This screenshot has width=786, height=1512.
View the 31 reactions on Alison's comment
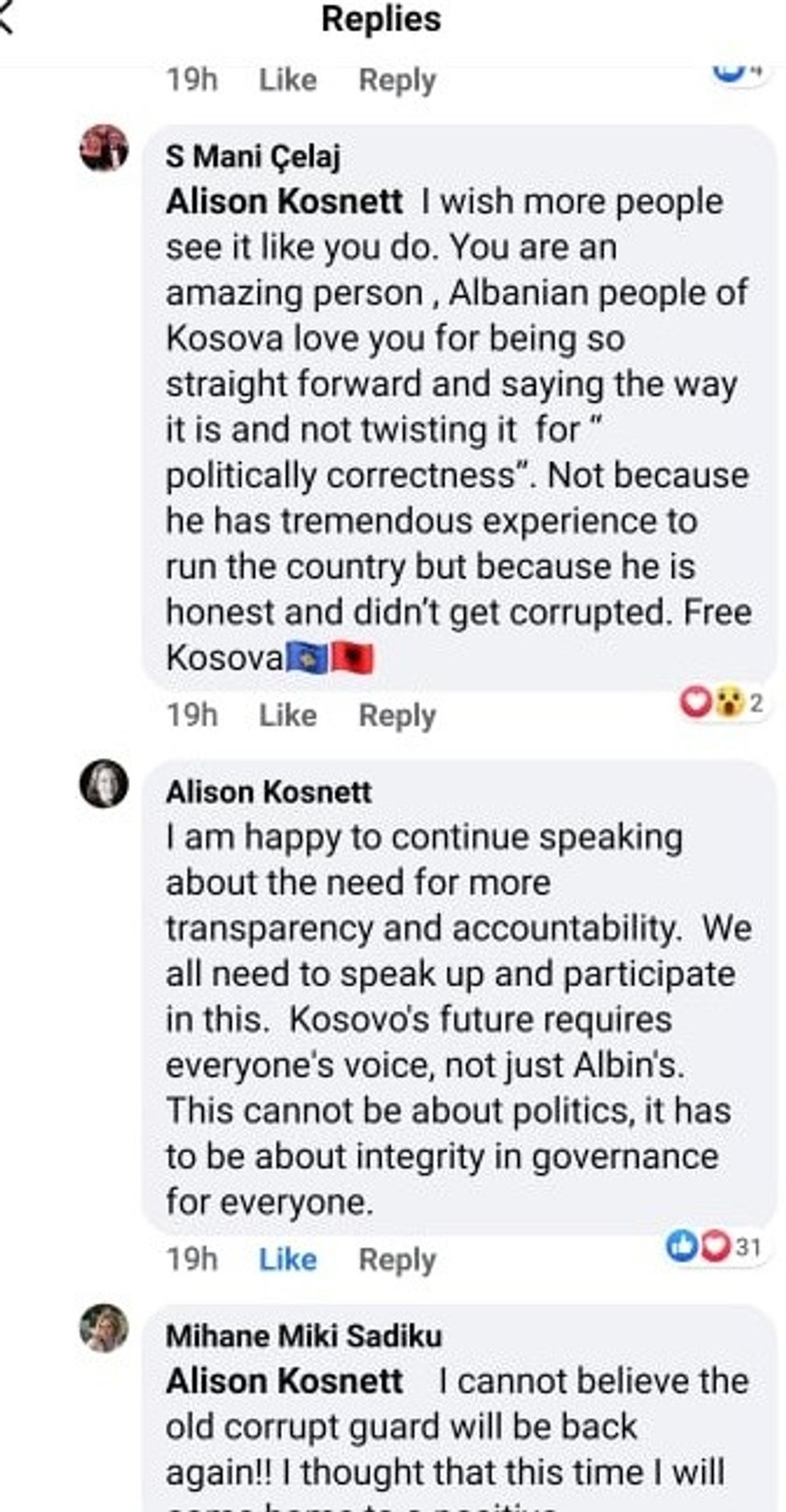(x=714, y=1246)
